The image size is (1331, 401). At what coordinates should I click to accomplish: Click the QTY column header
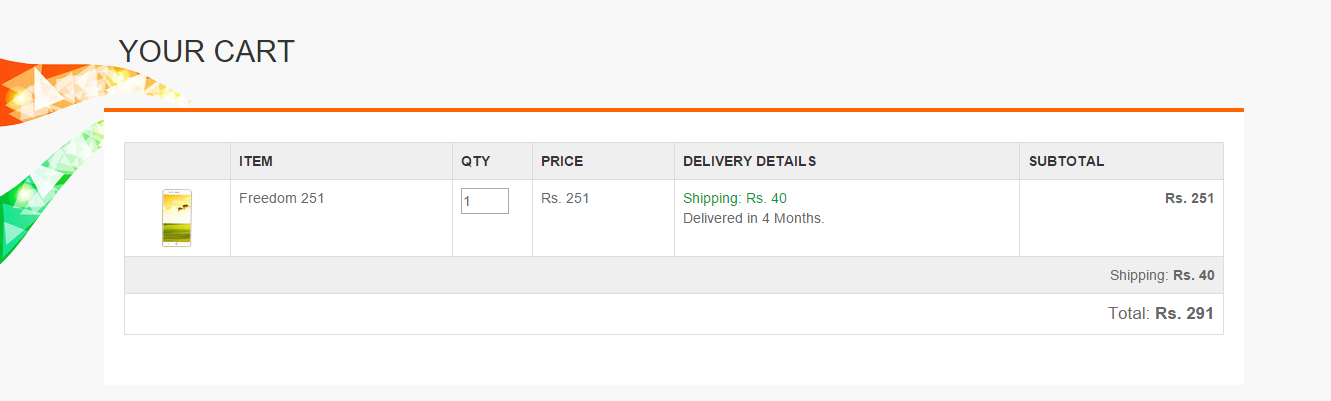[476, 161]
